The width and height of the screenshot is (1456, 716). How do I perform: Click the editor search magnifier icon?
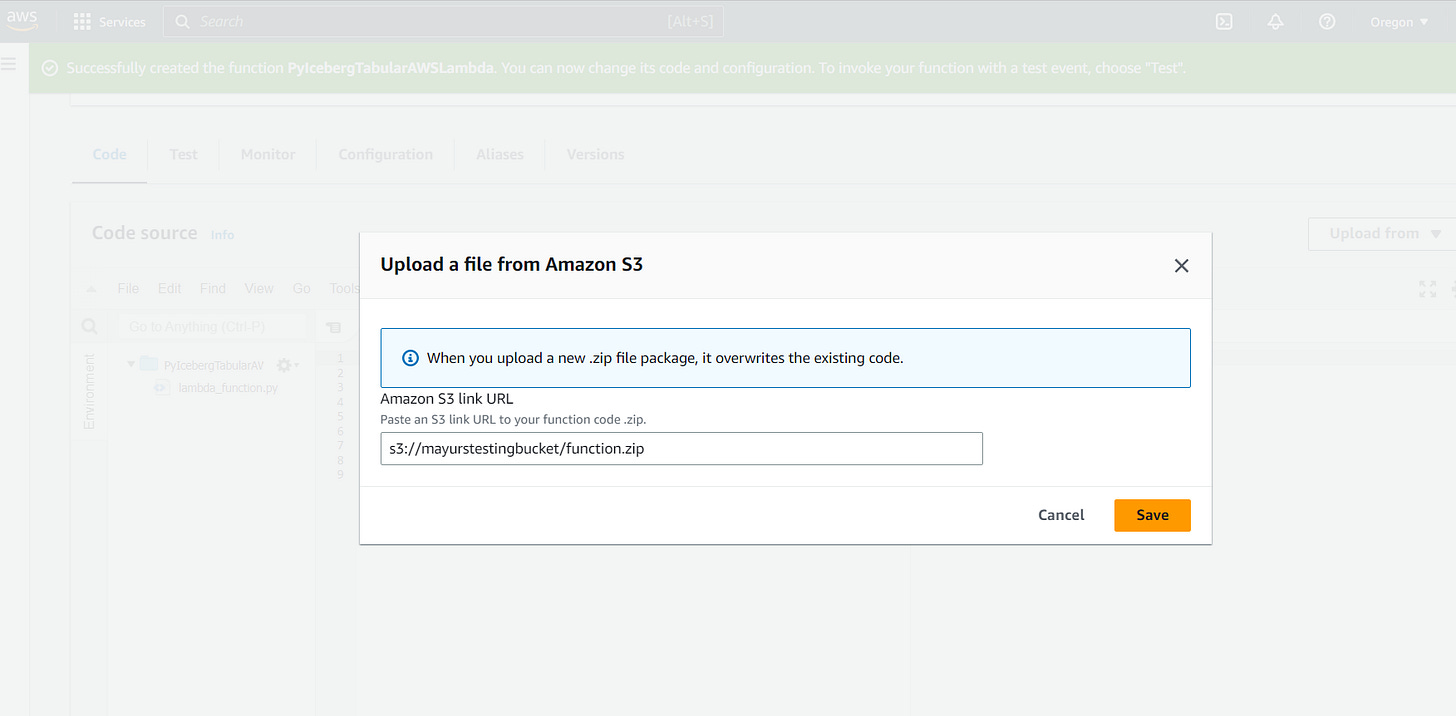click(89, 326)
